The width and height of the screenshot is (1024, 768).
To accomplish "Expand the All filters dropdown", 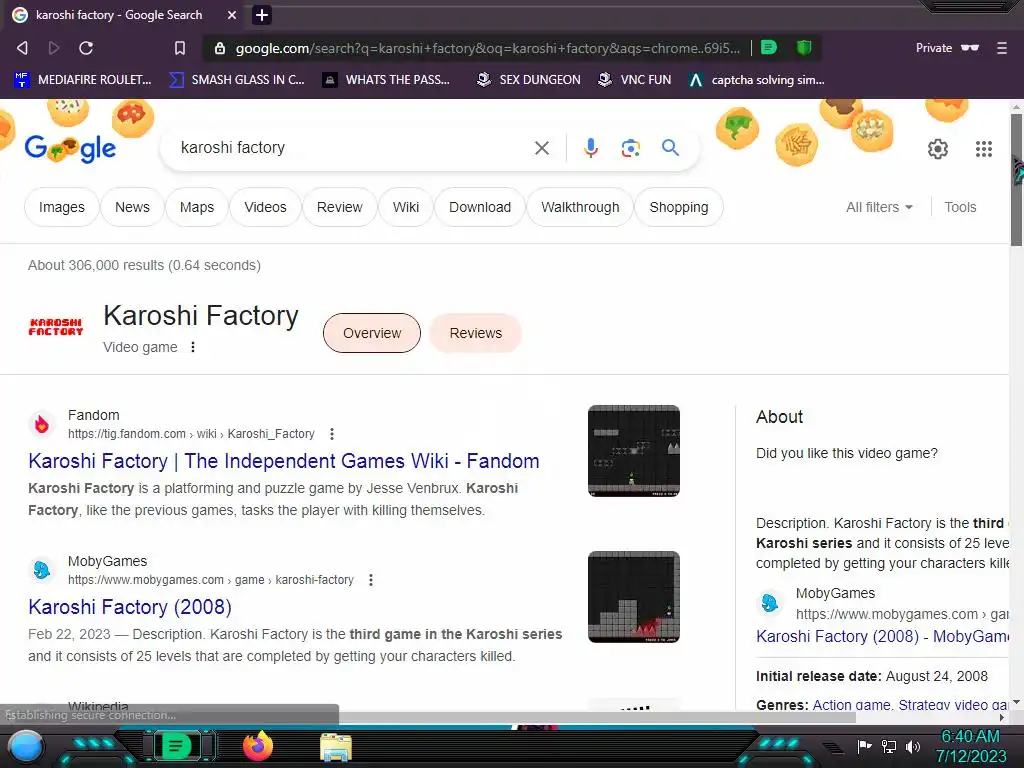I will (879, 207).
